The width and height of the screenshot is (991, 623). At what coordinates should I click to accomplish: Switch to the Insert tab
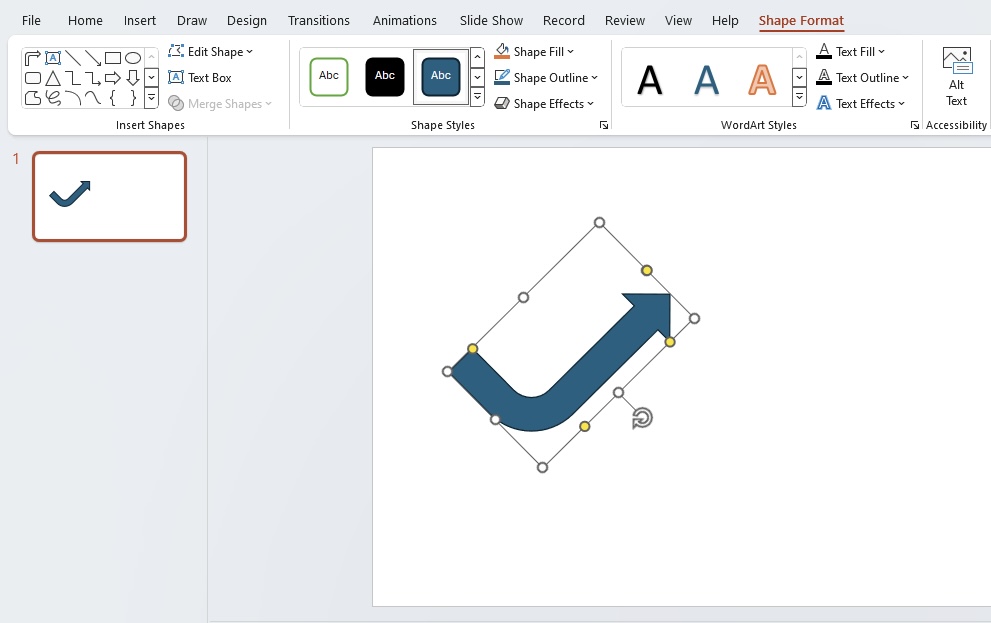(x=140, y=20)
